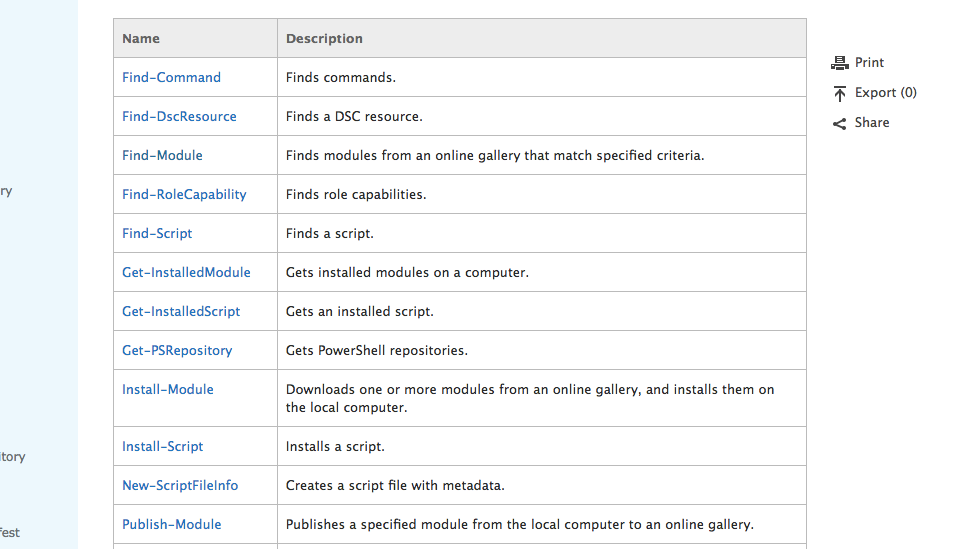Open the Print text link
This screenshot has height=549, width=959.
pyautogui.click(x=869, y=63)
